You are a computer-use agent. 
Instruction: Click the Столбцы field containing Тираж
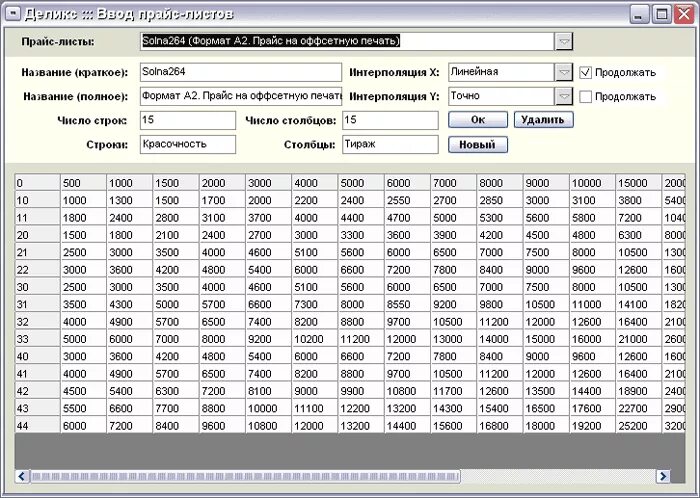click(x=391, y=144)
